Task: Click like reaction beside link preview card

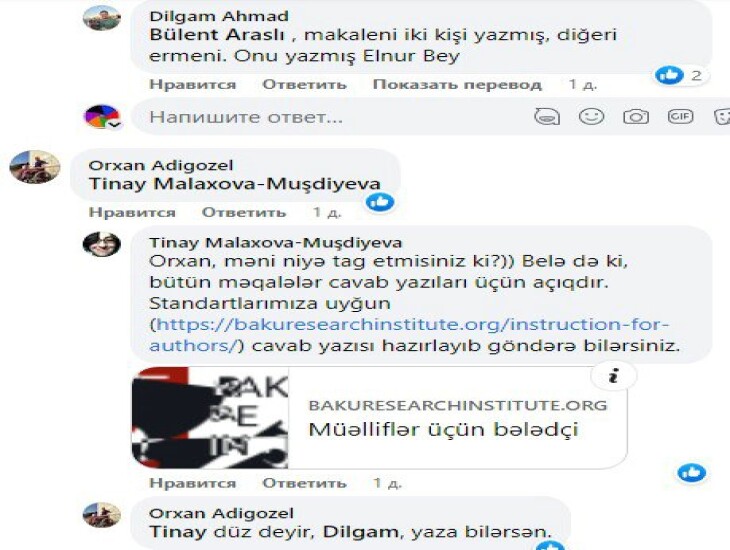Action: pyautogui.click(x=692, y=473)
